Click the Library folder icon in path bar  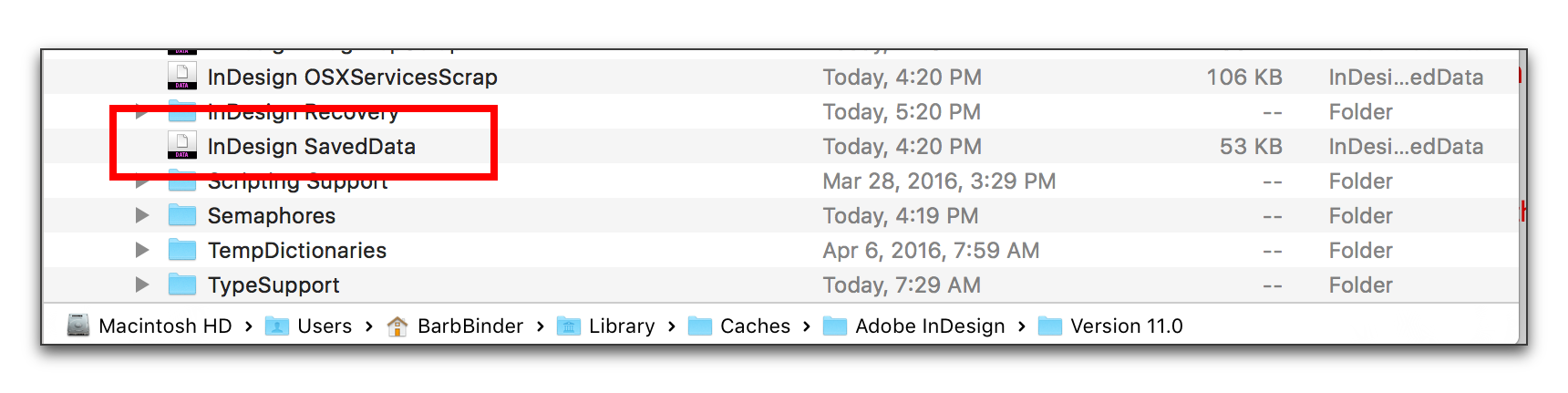(569, 326)
